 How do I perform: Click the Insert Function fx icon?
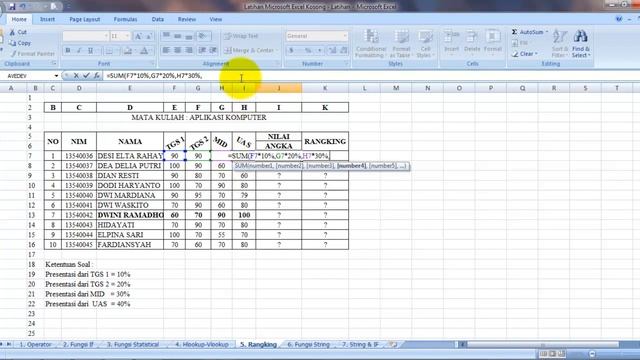[97, 76]
